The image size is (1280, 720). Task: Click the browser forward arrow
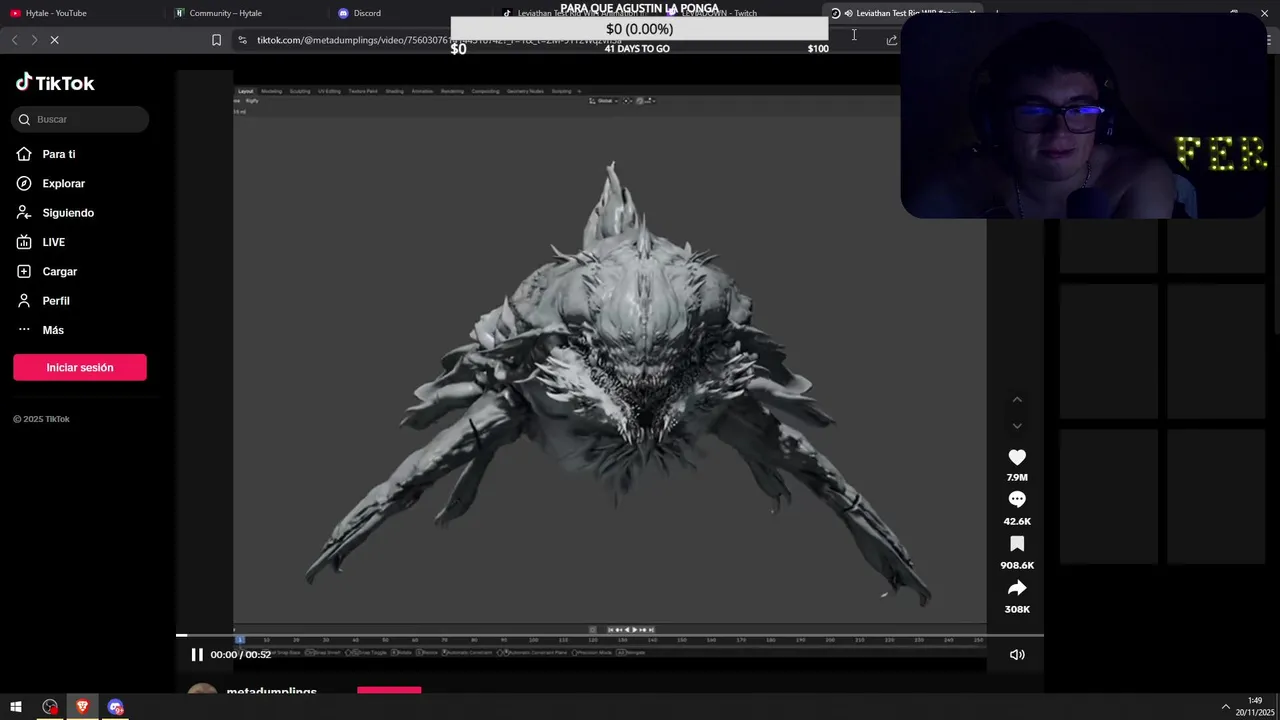[x=34, y=40]
